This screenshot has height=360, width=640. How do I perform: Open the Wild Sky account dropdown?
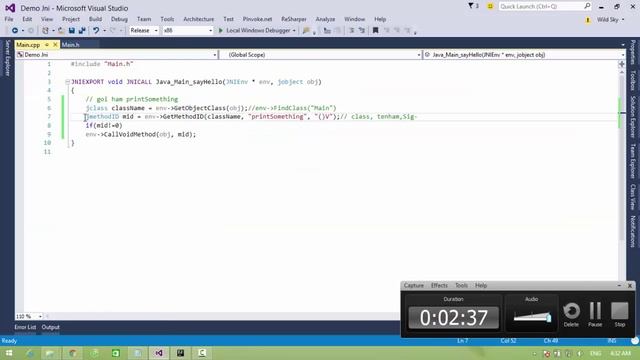pyautogui.click(x=610, y=20)
